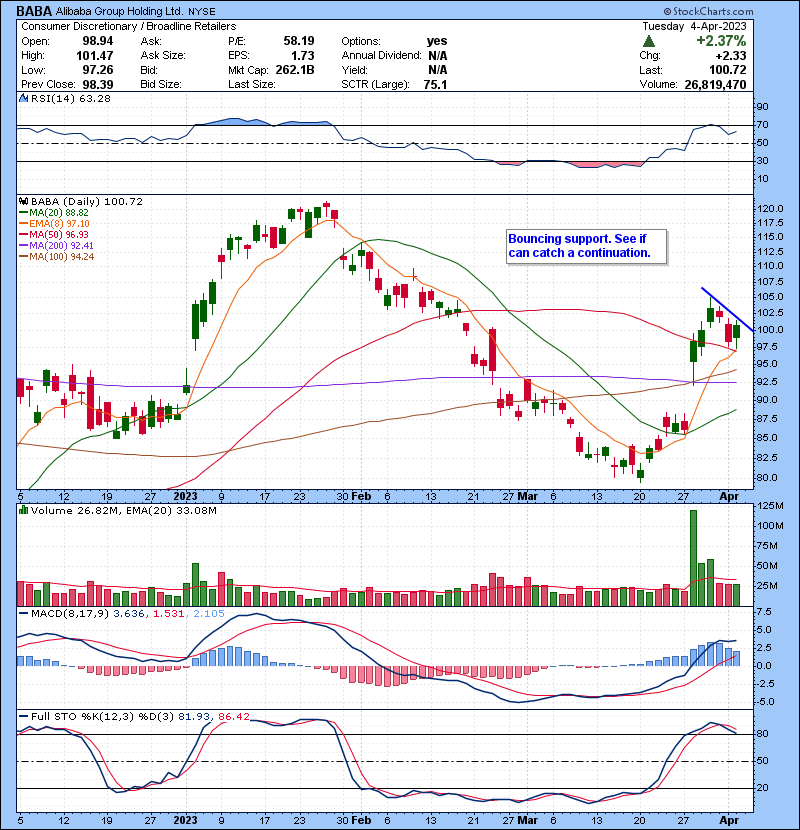Click the SCTR (Large) value 75.1
800x830 pixels.
tap(435, 84)
